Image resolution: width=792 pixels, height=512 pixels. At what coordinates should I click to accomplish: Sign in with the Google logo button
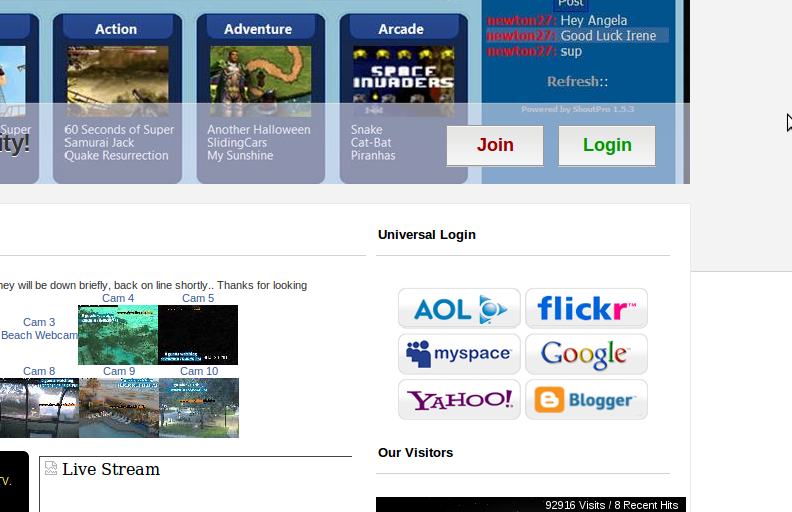click(586, 353)
